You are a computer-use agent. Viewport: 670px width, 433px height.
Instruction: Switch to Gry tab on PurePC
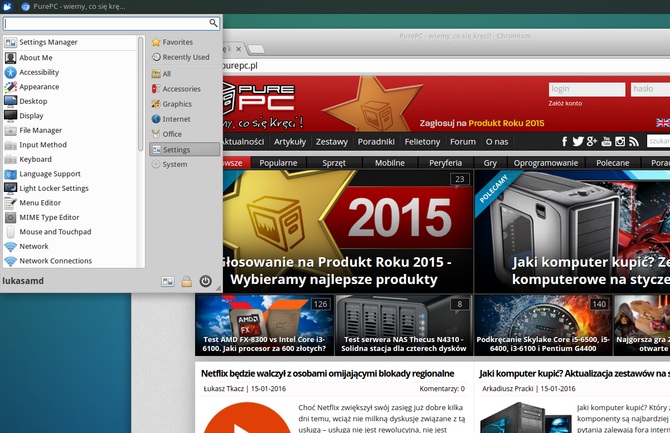pos(490,163)
